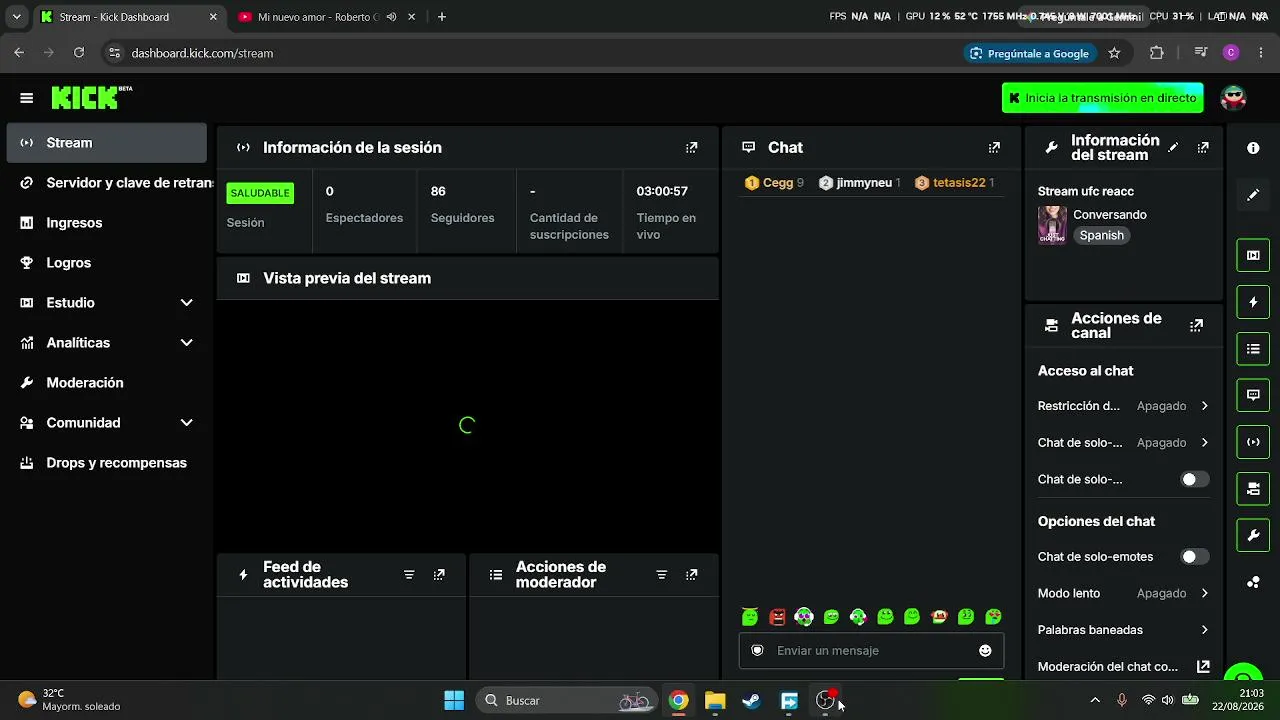This screenshot has height=720, width=1280.
Task: Open File Explorer from the taskbar
Action: click(x=715, y=701)
